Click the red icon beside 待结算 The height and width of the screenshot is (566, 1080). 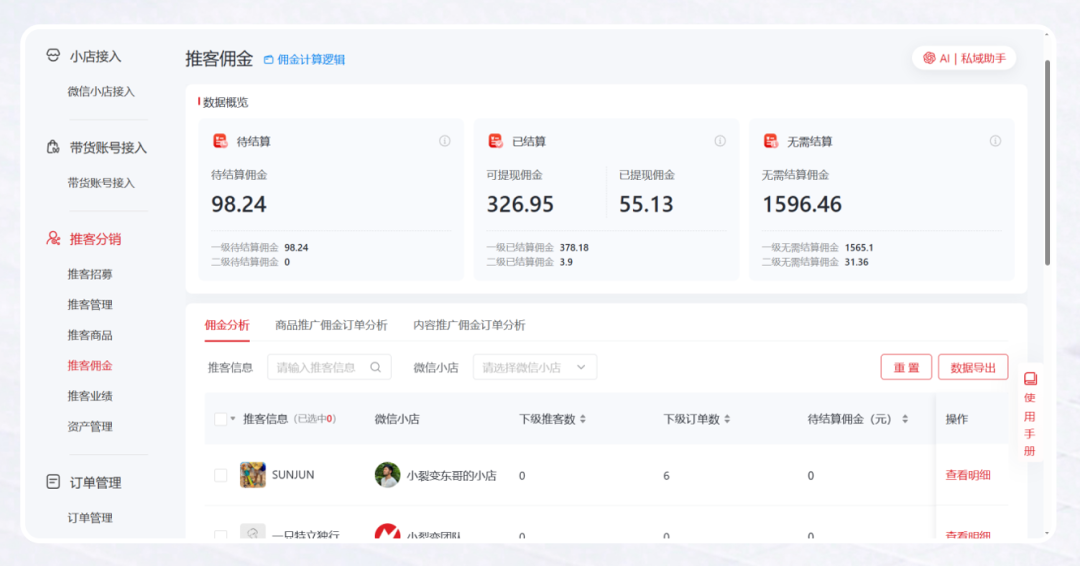pyautogui.click(x=220, y=141)
